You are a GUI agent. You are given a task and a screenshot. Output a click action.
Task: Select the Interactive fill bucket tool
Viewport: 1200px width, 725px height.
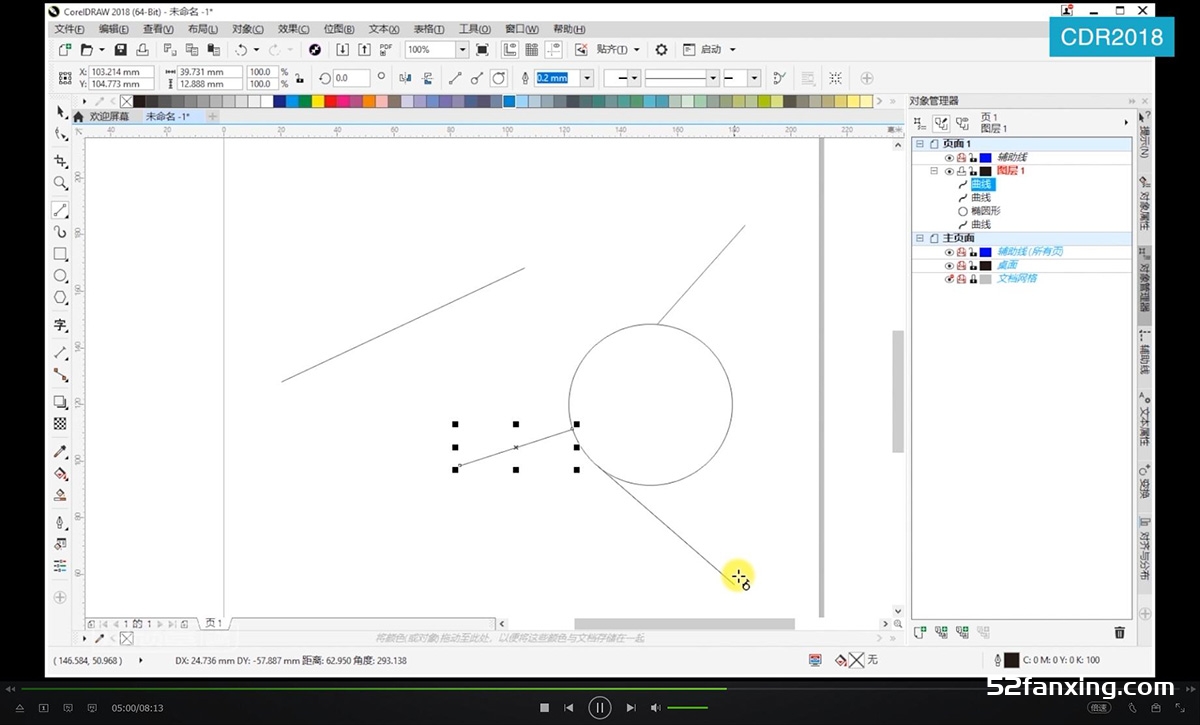(61, 473)
